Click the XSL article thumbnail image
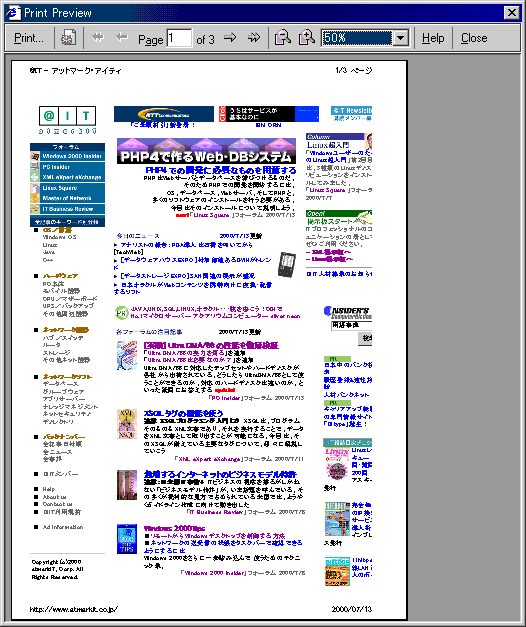Screen dimensions: 526x627 127,424
